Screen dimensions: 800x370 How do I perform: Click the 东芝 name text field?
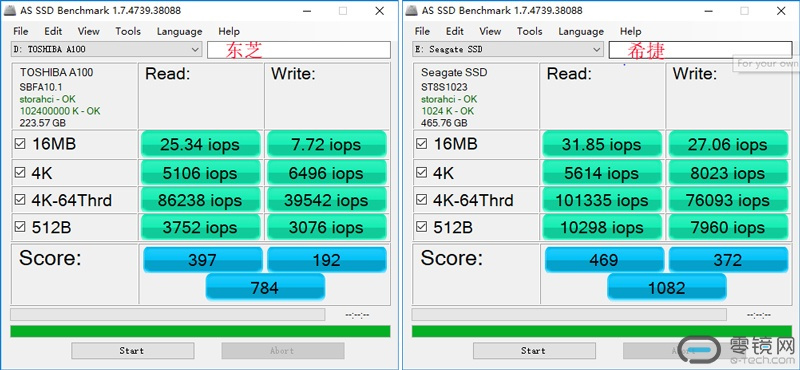(298, 50)
